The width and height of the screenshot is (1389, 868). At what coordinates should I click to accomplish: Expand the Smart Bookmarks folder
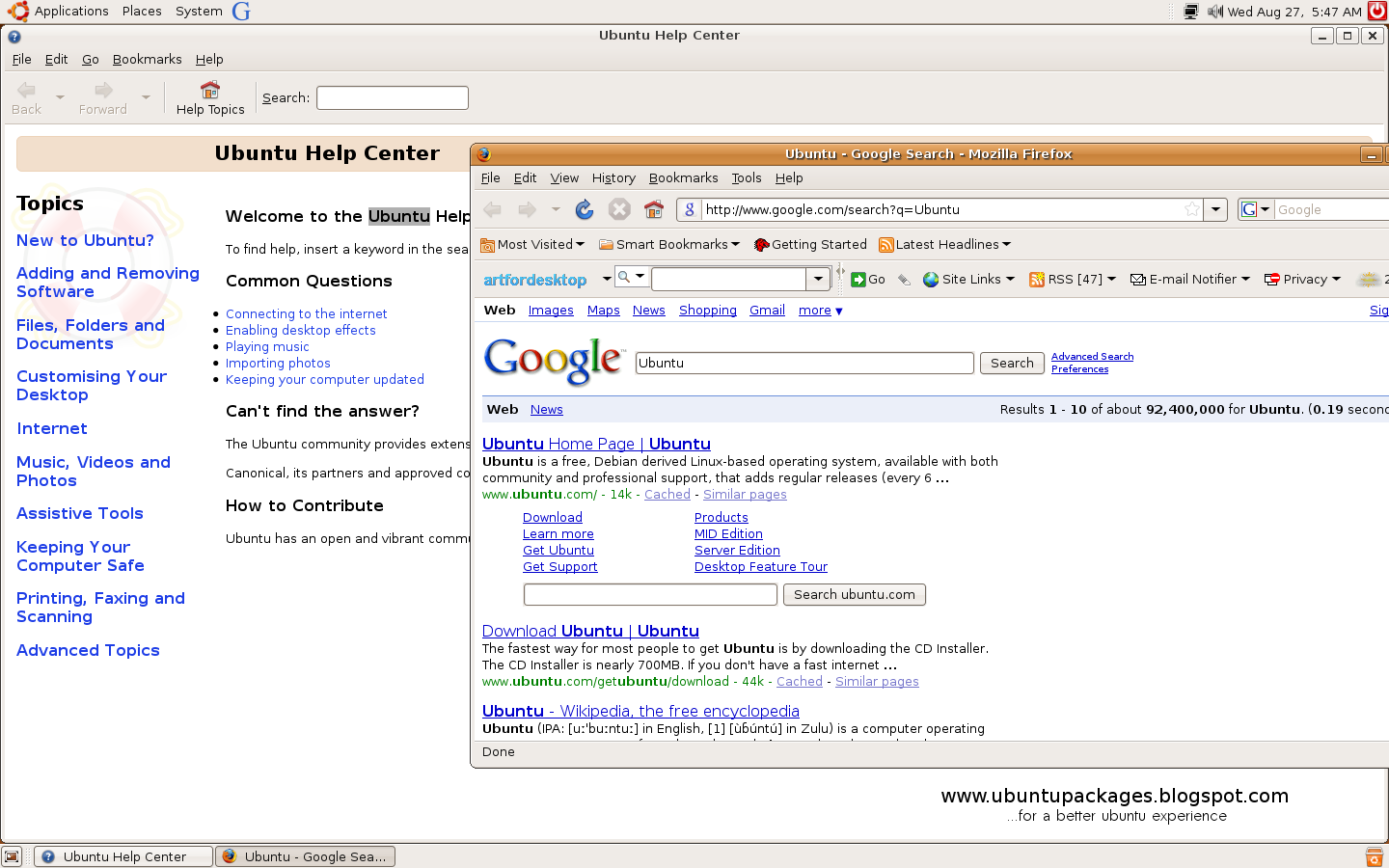669,244
